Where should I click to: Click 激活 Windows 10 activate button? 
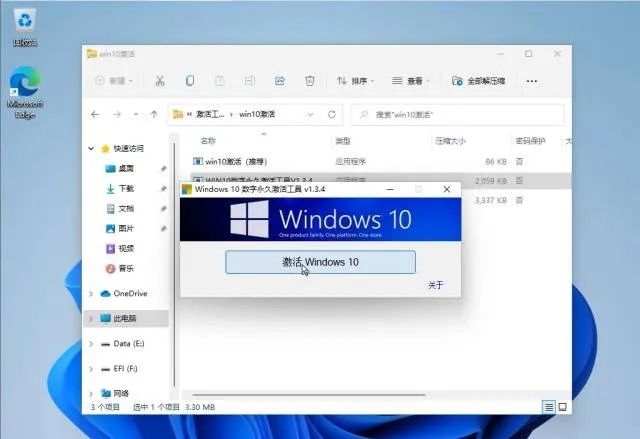click(320, 262)
